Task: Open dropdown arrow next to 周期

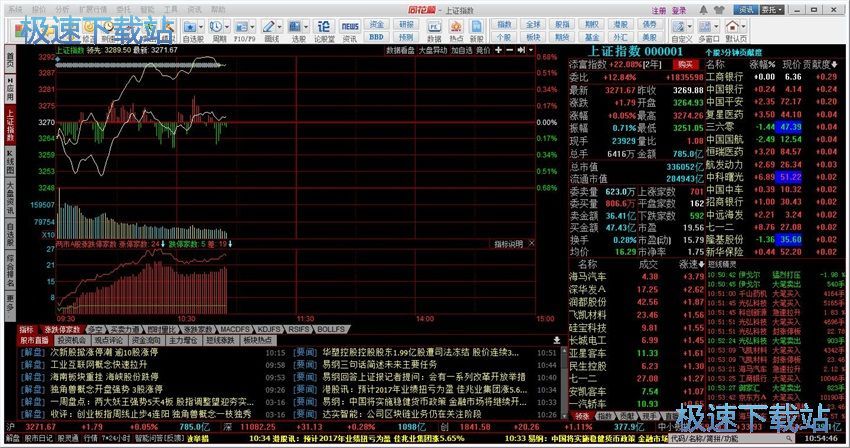Action: (x=227, y=27)
